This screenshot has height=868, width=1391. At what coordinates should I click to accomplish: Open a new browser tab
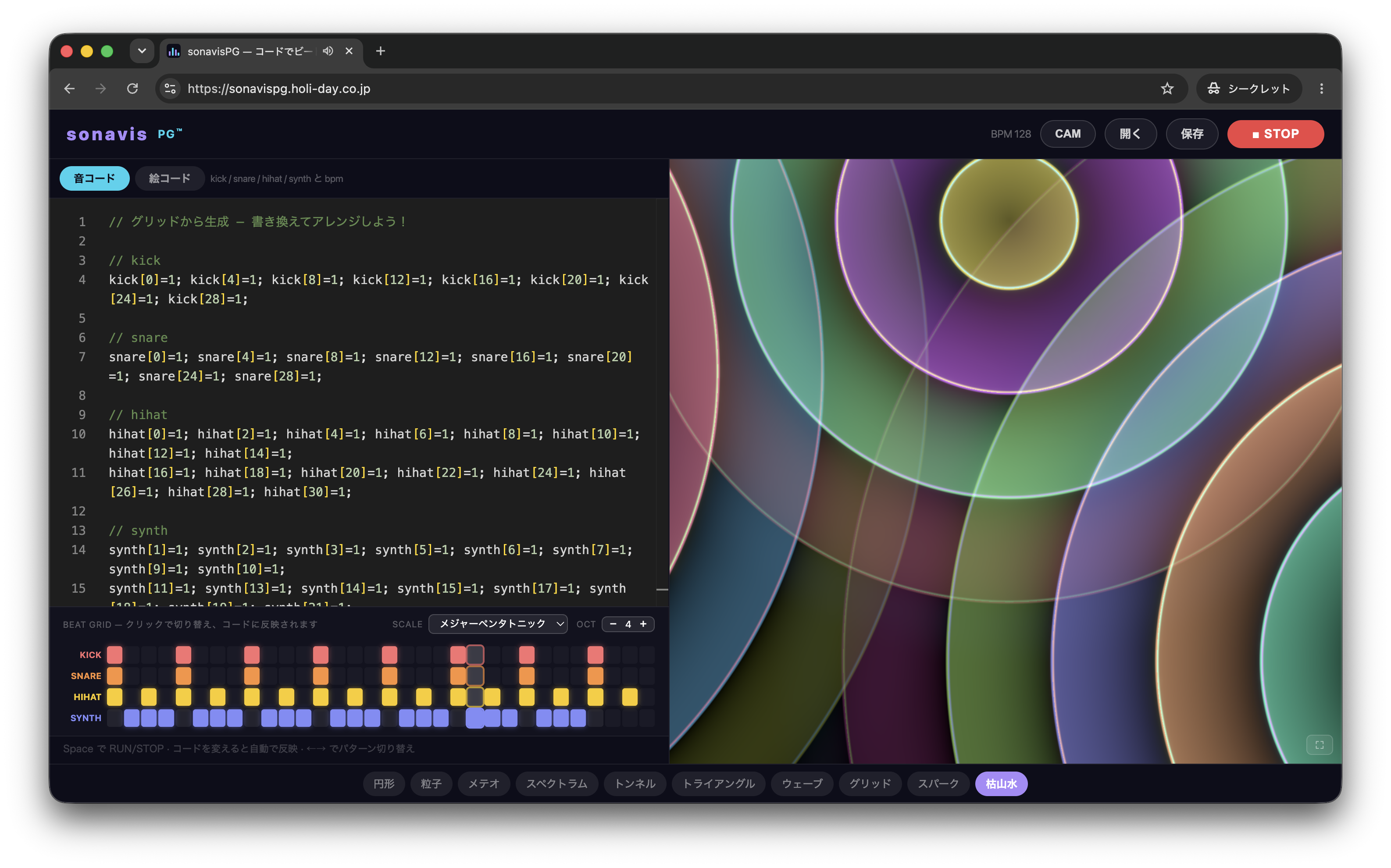381,51
